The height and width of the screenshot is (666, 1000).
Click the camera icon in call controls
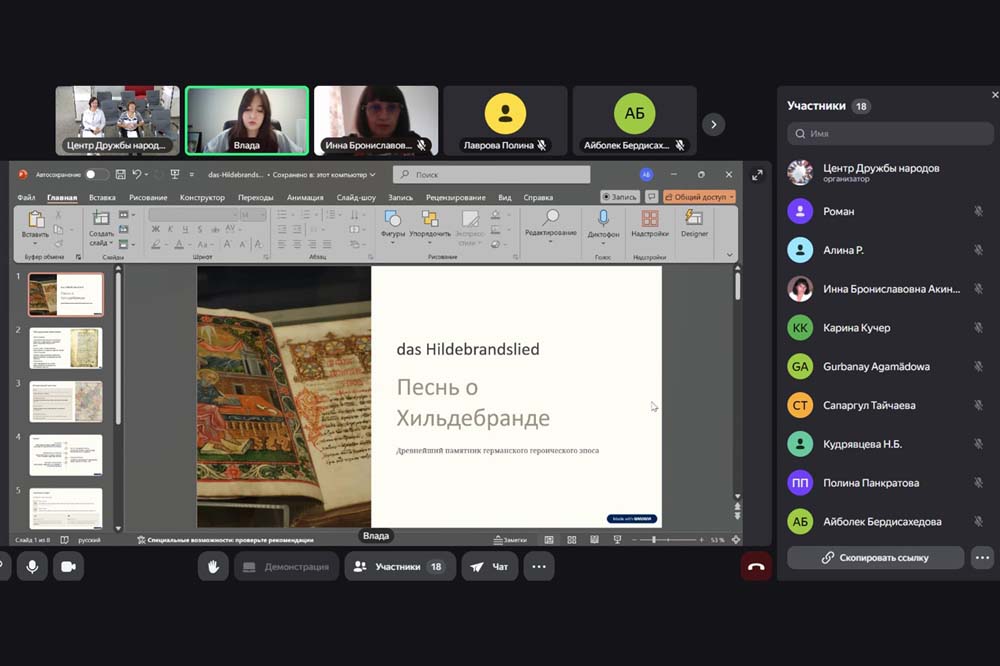pos(68,566)
